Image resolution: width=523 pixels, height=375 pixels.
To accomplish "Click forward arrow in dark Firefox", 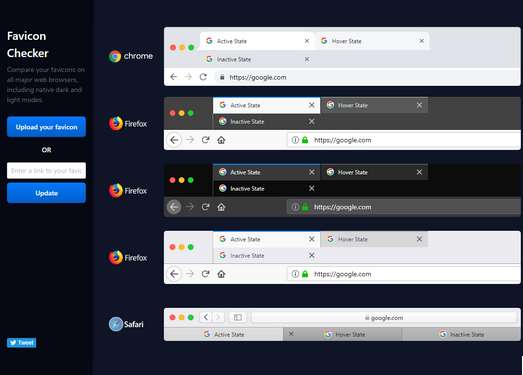I will click(x=190, y=207).
